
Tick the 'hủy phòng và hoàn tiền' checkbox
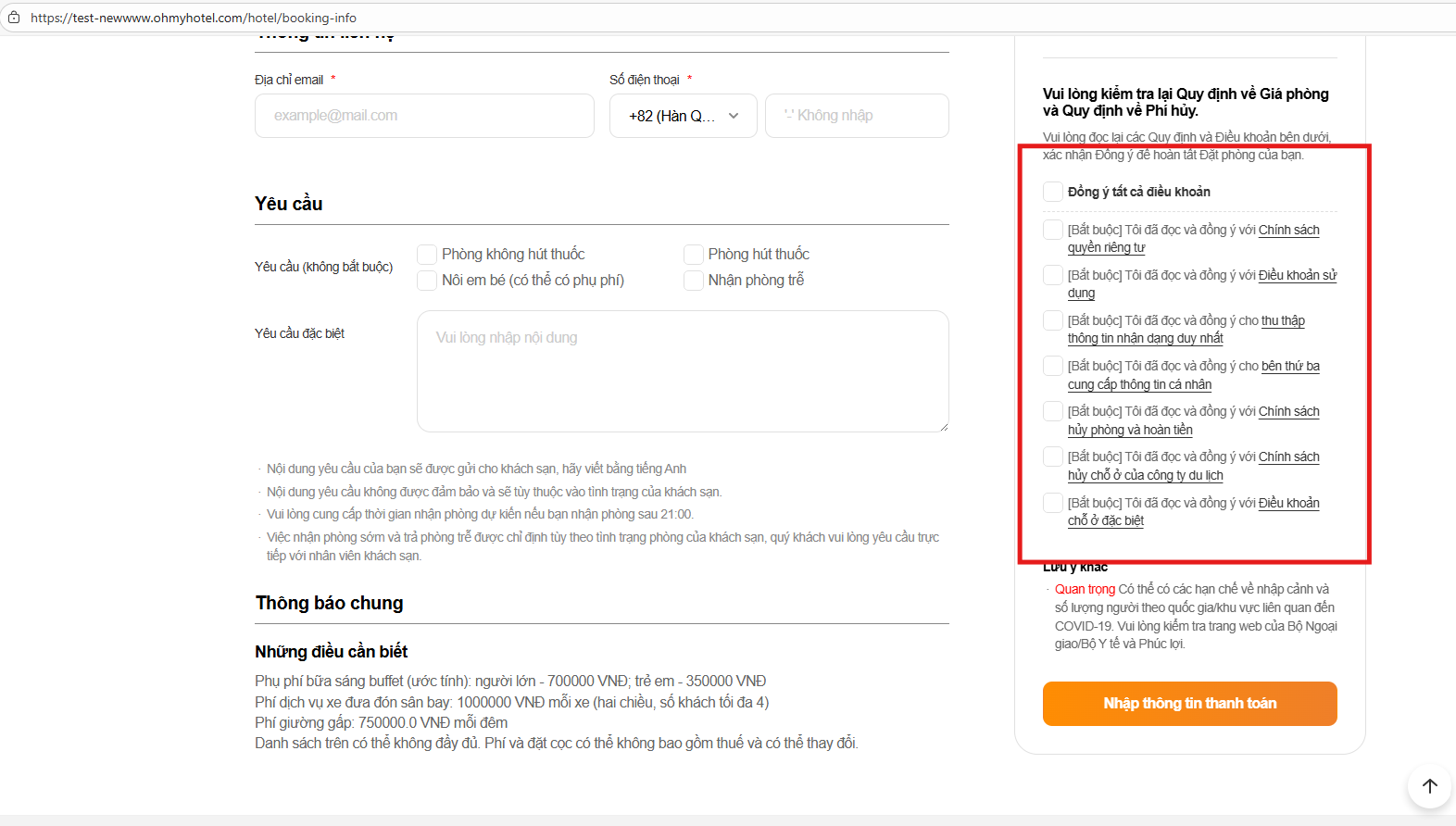pos(1053,411)
